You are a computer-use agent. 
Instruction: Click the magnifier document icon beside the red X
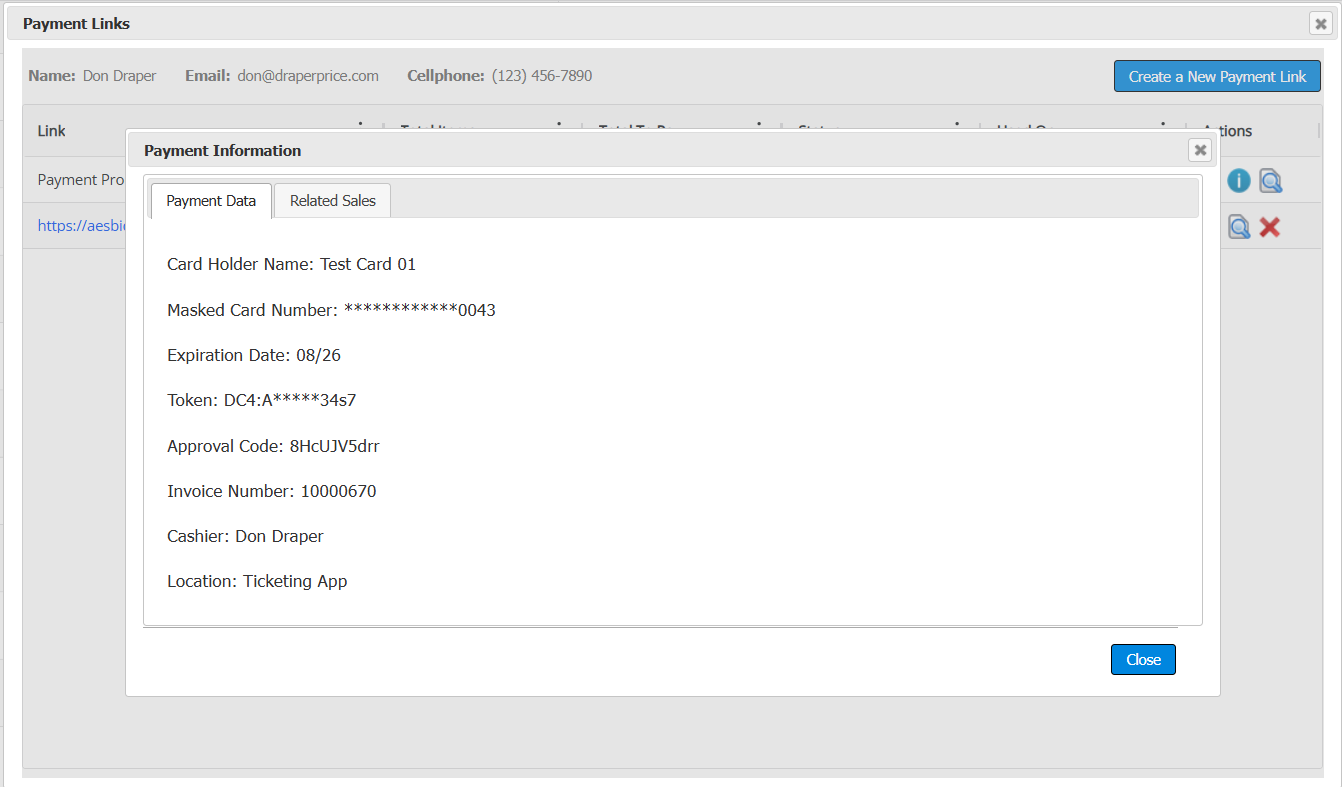1239,227
